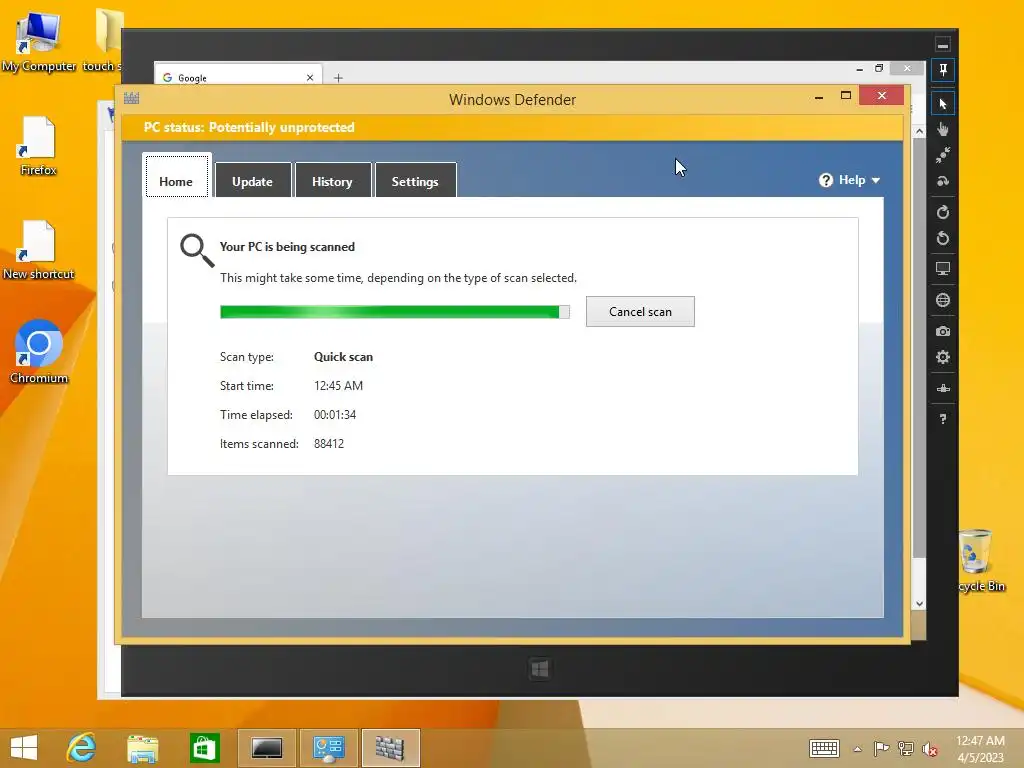The height and width of the screenshot is (768, 1024).
Task: Click 'Your PC is being scanned' heading
Action: click(287, 247)
